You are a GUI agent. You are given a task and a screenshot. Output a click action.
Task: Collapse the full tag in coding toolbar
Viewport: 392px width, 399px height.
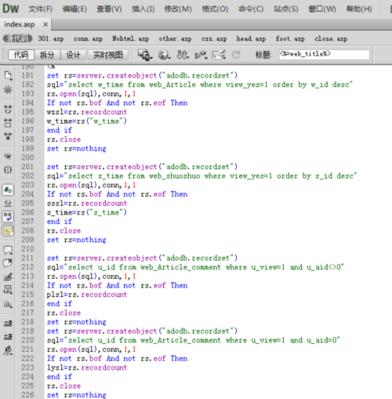[x=8, y=109]
